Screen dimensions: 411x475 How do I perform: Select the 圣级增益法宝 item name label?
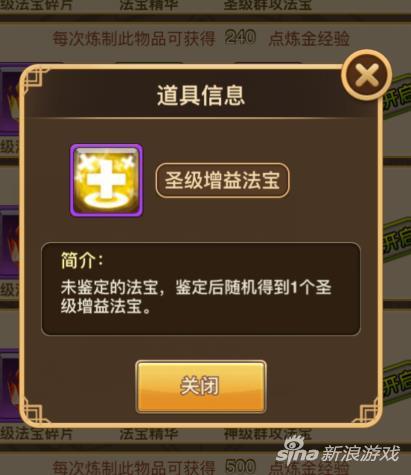point(222,180)
